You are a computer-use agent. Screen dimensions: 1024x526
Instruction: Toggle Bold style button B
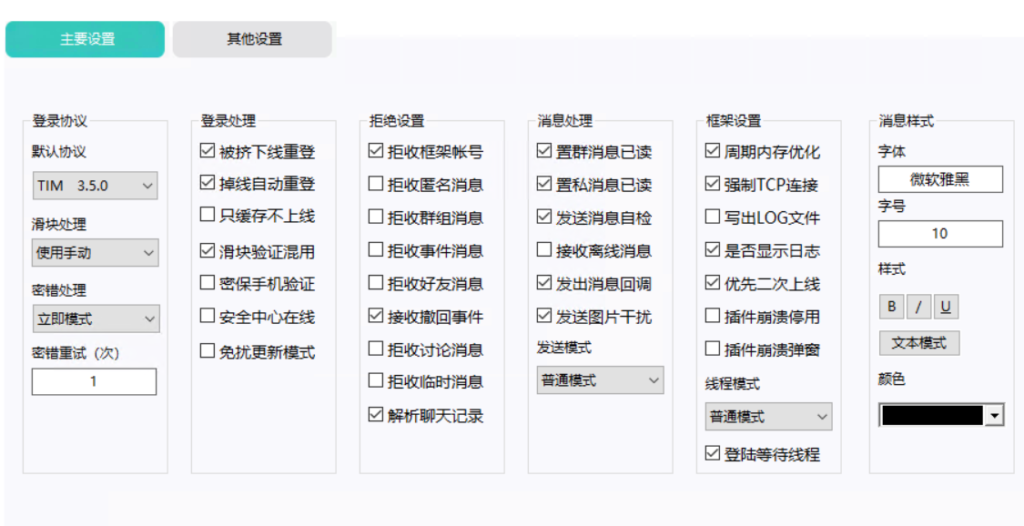coord(891,307)
